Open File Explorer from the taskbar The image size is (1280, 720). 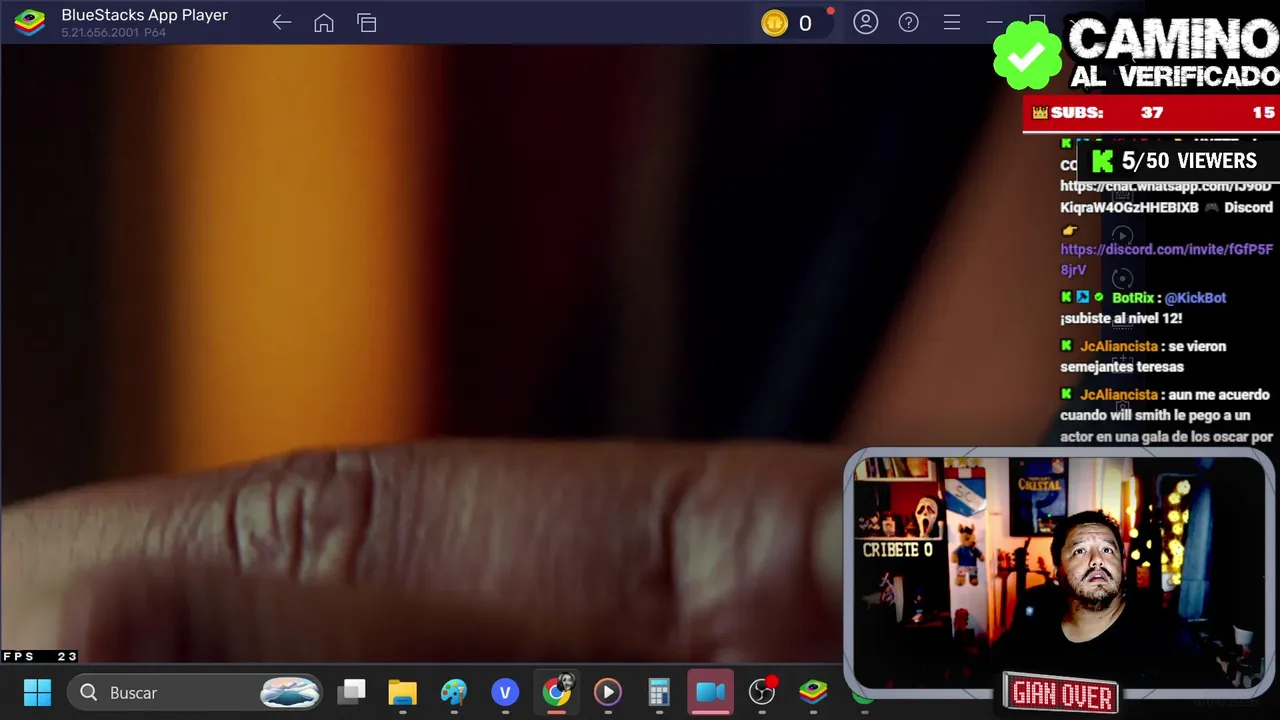pos(403,692)
